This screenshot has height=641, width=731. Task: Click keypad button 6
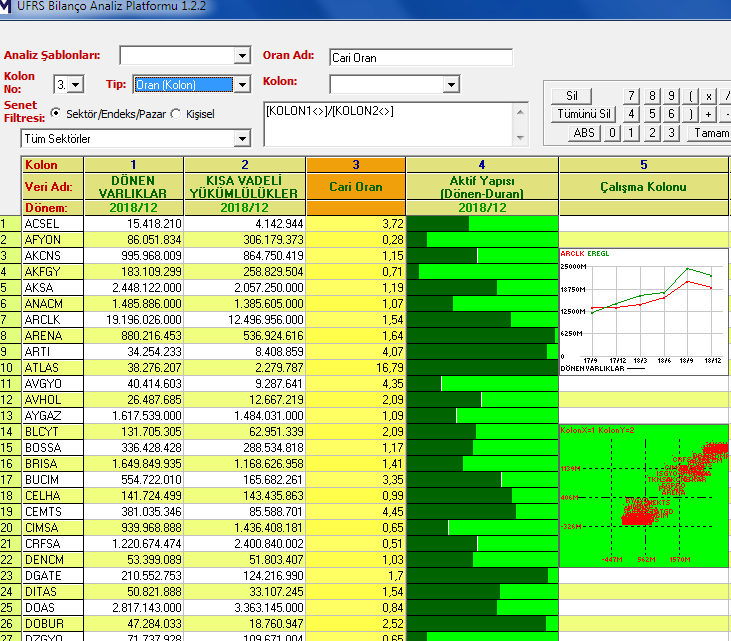pyautogui.click(x=671, y=114)
